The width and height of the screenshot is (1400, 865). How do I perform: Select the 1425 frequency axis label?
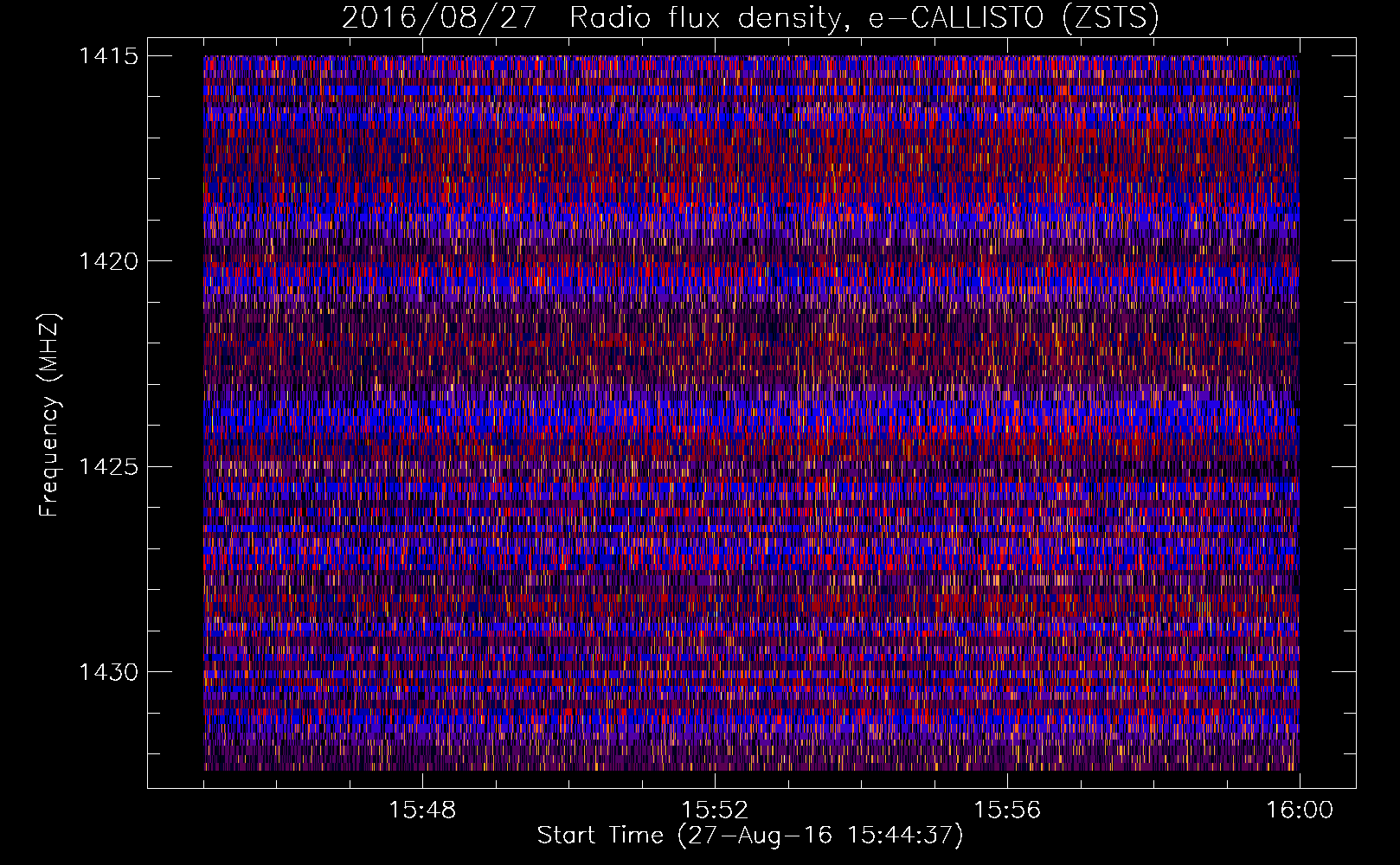(x=108, y=467)
